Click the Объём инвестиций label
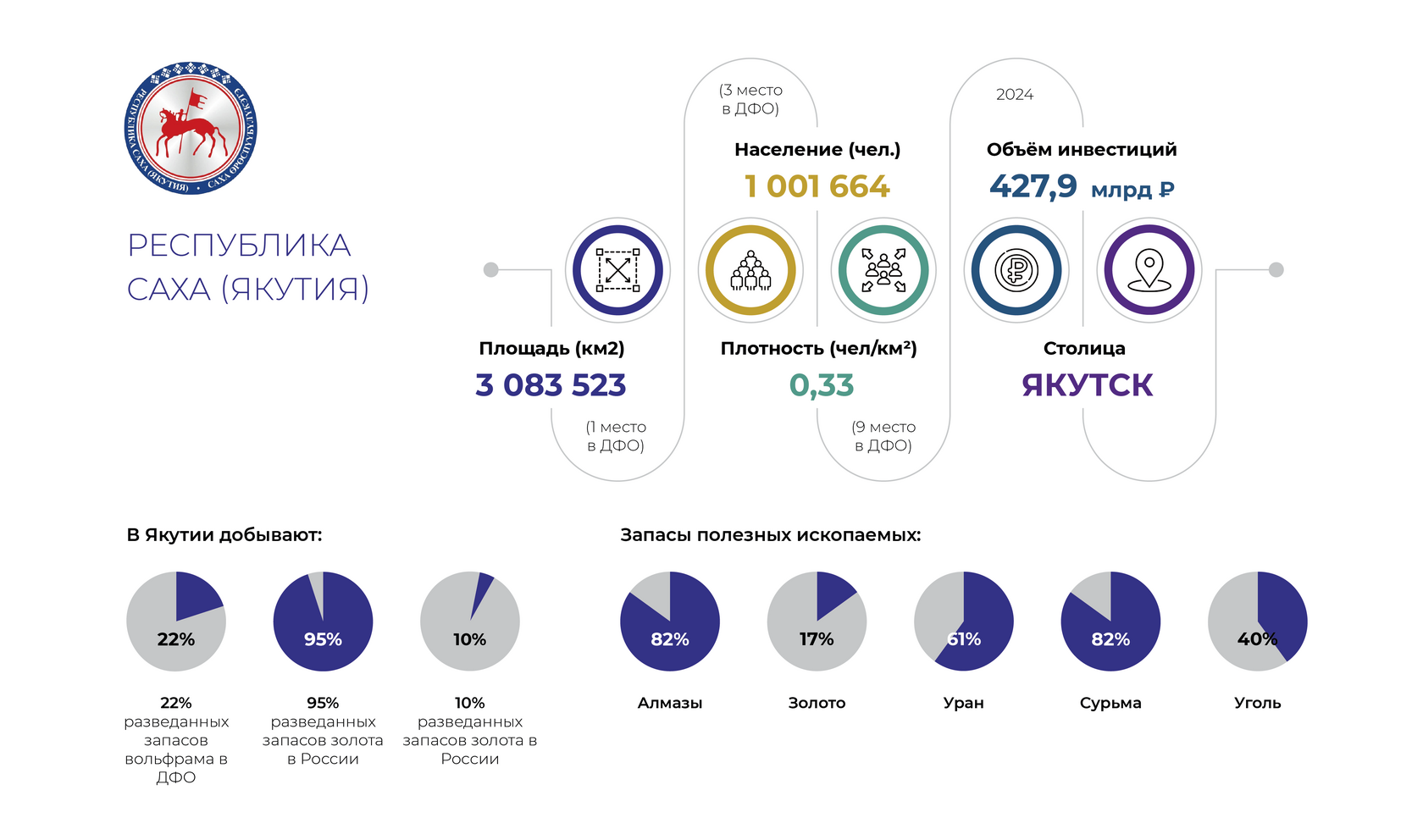This screenshot has width=1423, height=840. [1082, 149]
